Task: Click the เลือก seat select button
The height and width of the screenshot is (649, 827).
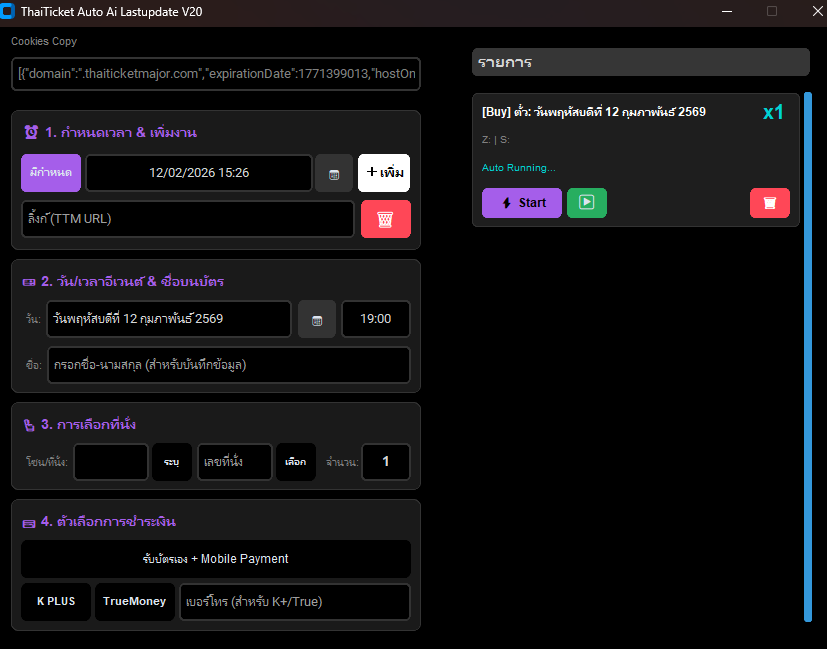Action: coord(295,462)
